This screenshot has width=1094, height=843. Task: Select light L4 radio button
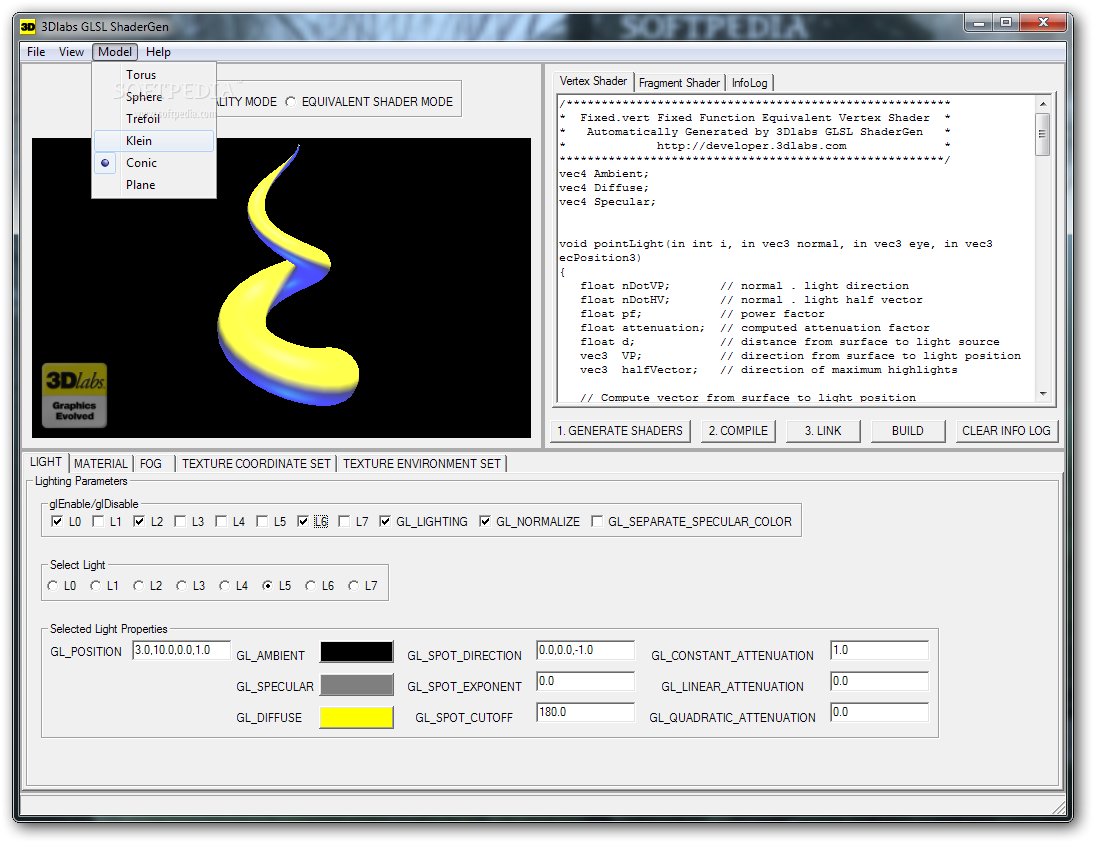[224, 586]
